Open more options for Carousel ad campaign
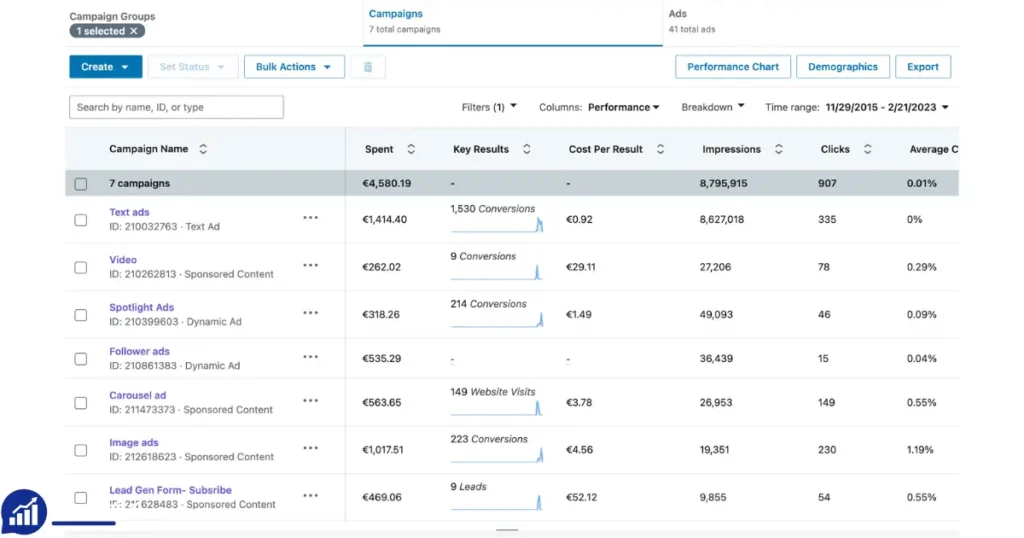This screenshot has width=1024, height=538. [311, 400]
